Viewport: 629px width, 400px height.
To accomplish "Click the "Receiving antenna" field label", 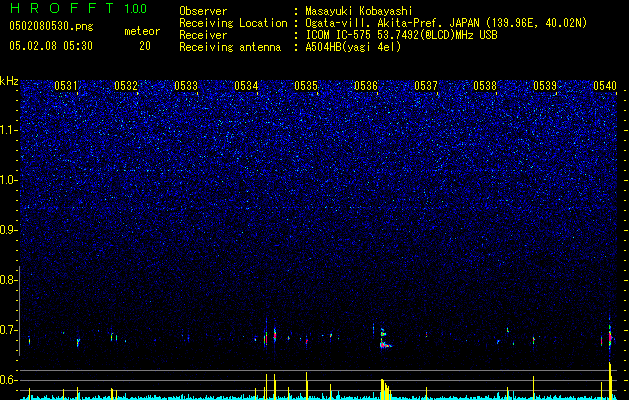I will point(230,47).
